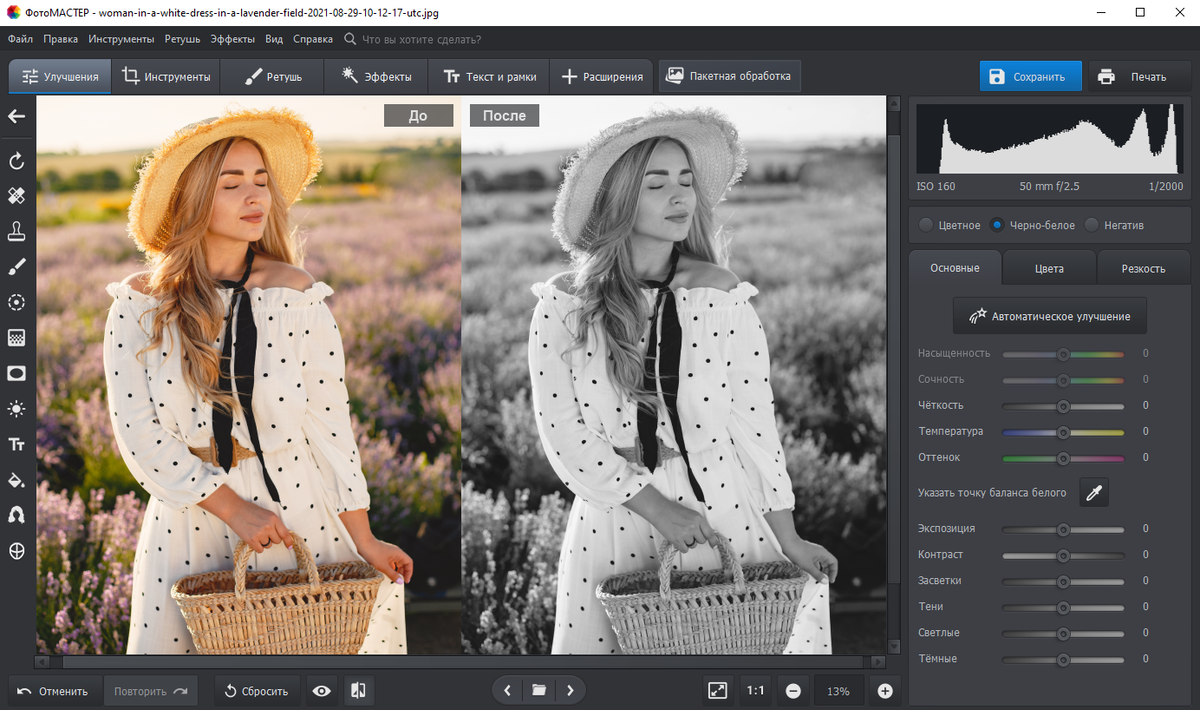Toggle the eye preview original icon
1200x710 pixels.
click(322, 690)
